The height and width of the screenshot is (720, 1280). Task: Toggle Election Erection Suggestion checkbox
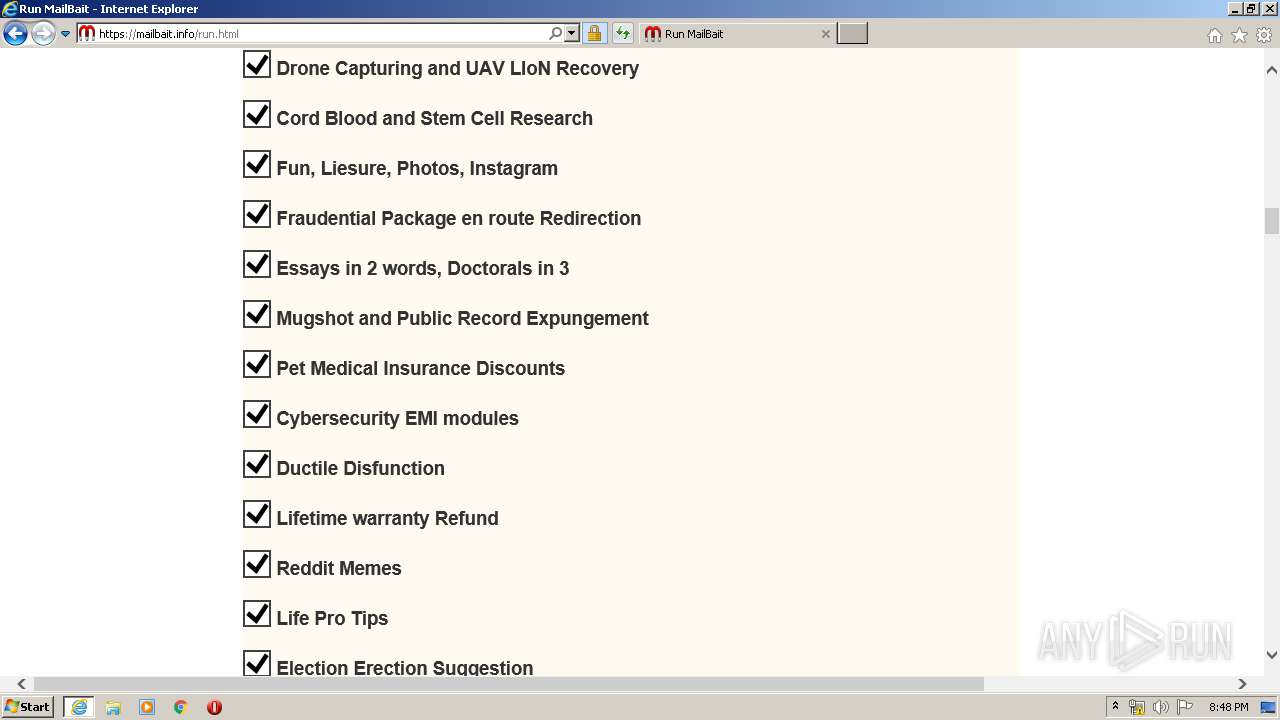pos(257,663)
